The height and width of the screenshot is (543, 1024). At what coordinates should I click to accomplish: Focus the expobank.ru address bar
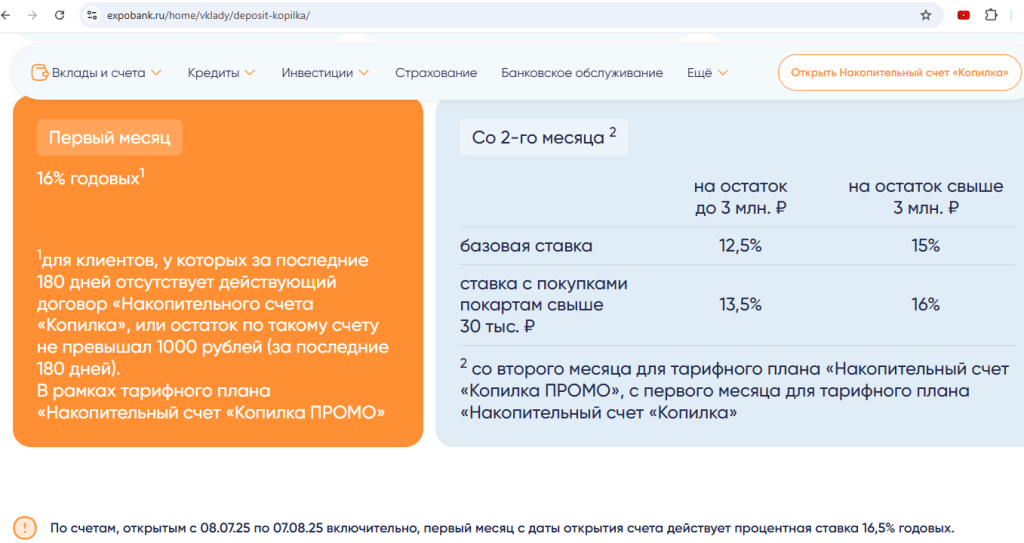click(x=509, y=15)
